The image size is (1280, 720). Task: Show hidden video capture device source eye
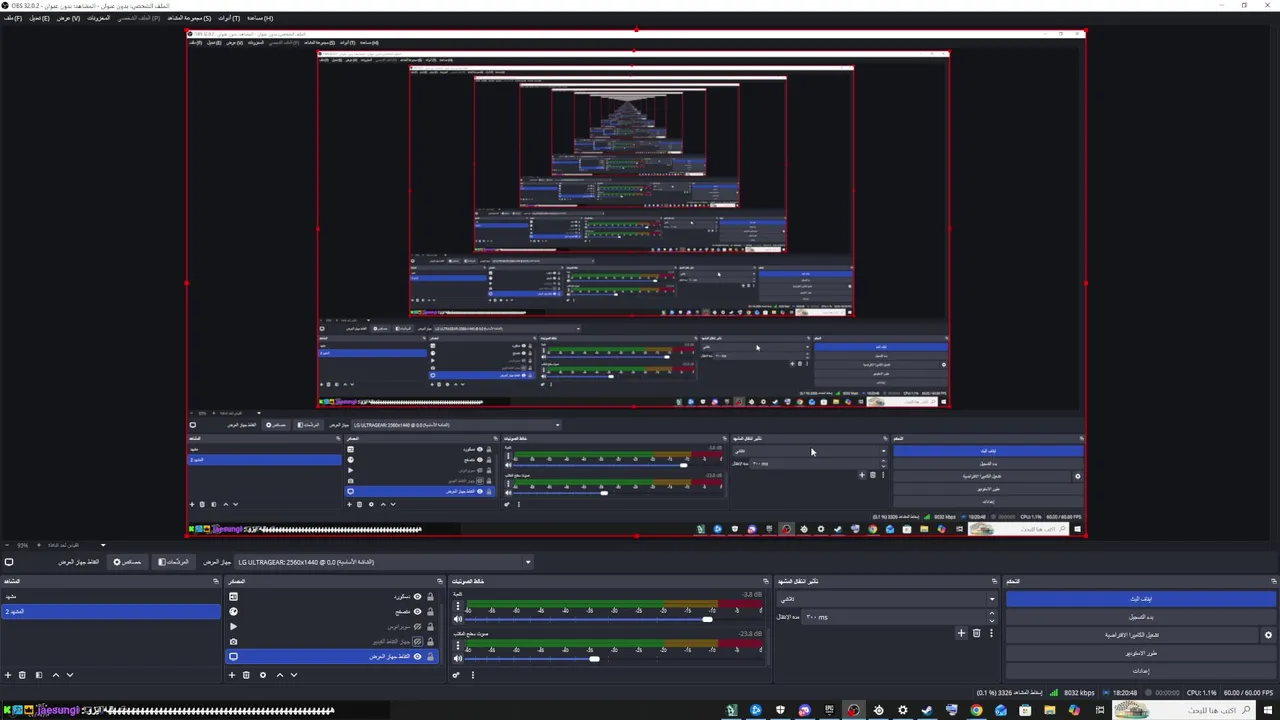pyautogui.click(x=417, y=642)
